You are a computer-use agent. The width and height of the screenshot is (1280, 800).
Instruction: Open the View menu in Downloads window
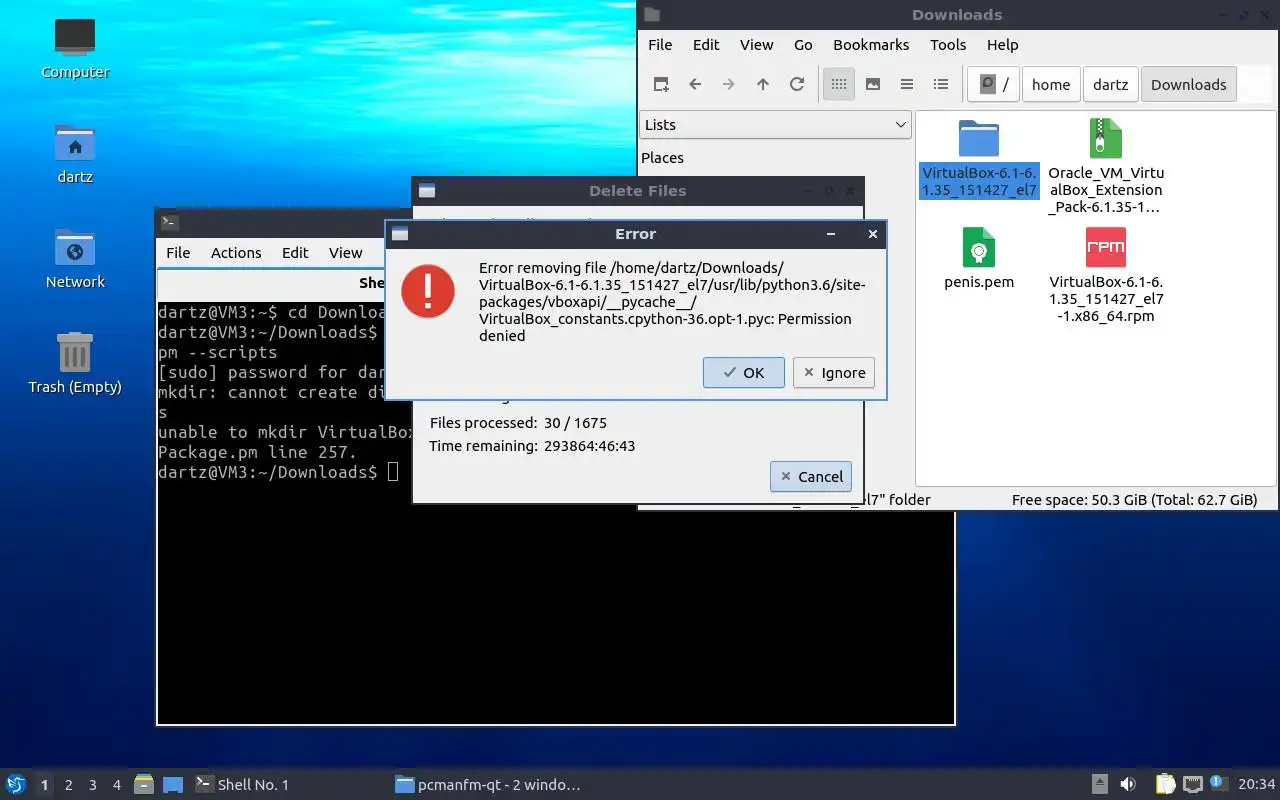coord(756,45)
